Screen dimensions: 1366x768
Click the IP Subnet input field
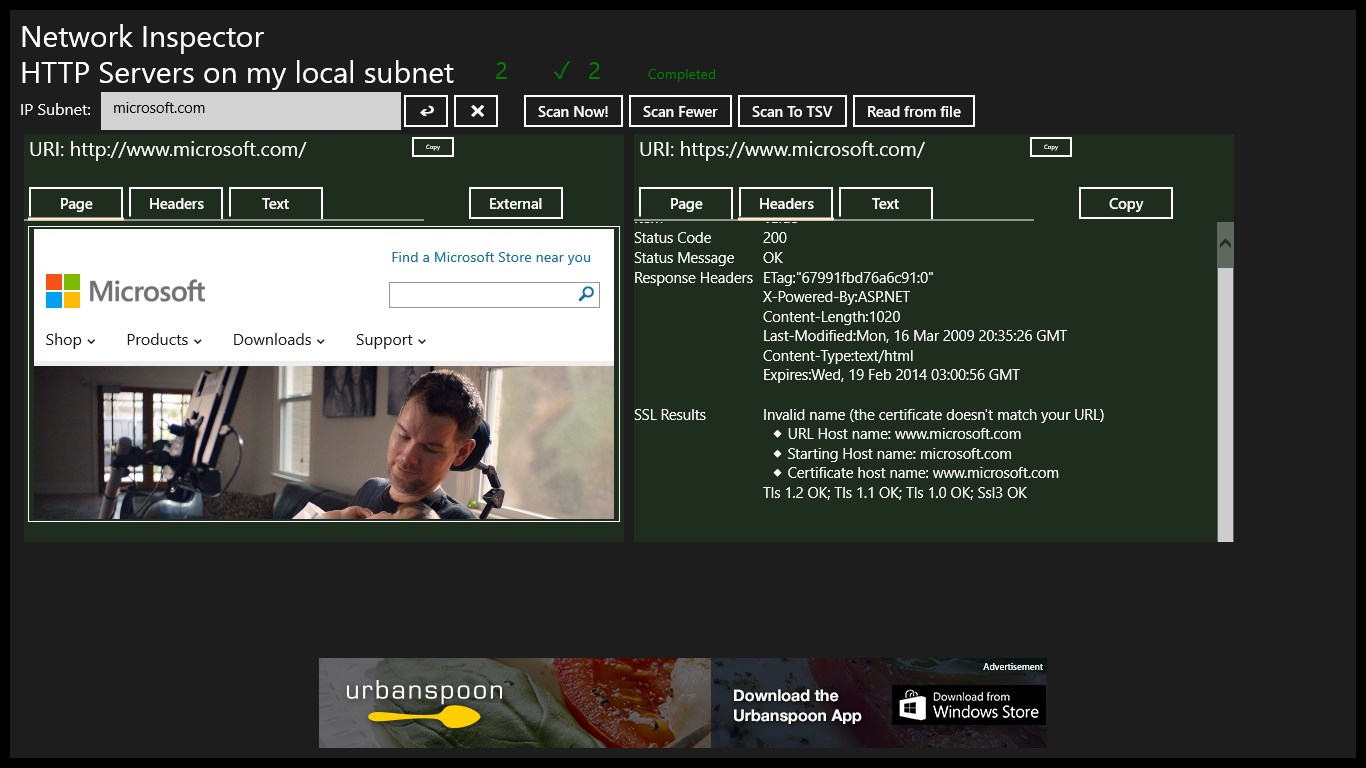pos(250,111)
